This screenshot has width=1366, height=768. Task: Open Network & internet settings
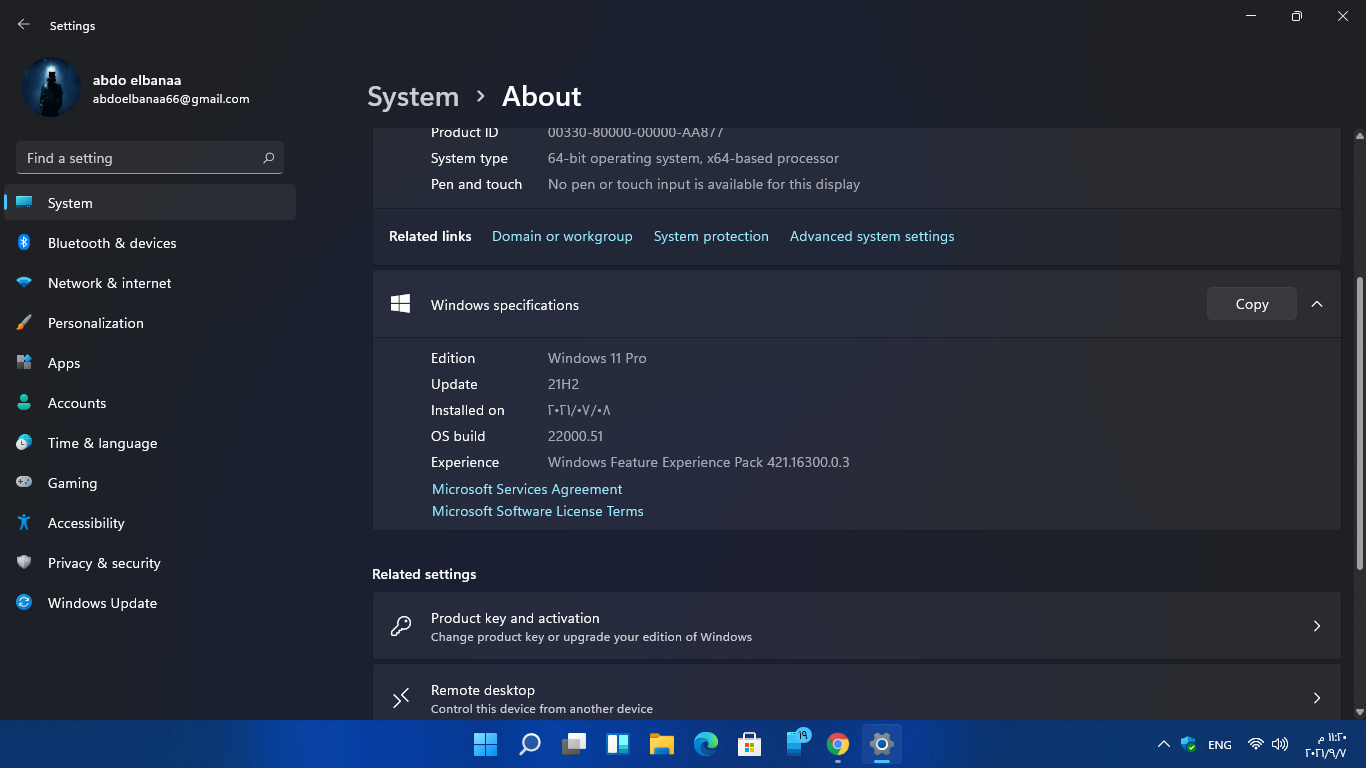[150, 283]
